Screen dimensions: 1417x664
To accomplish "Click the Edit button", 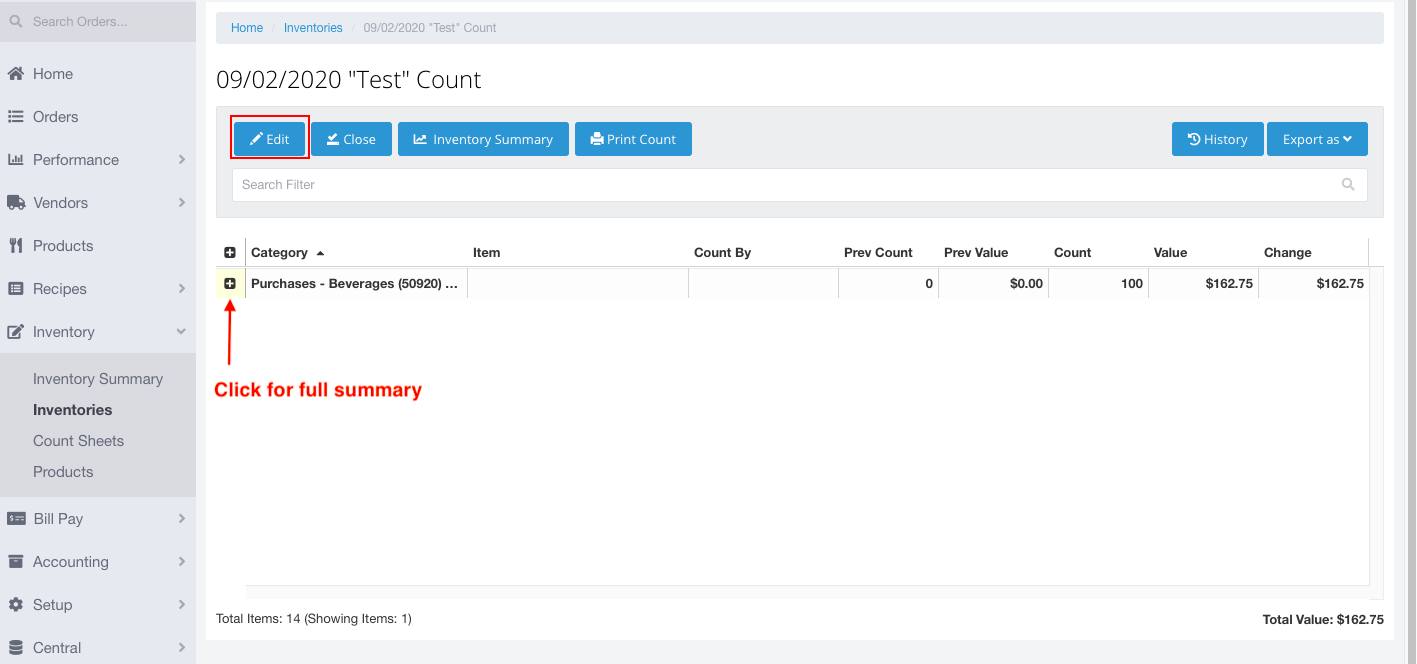I will click(270, 140).
